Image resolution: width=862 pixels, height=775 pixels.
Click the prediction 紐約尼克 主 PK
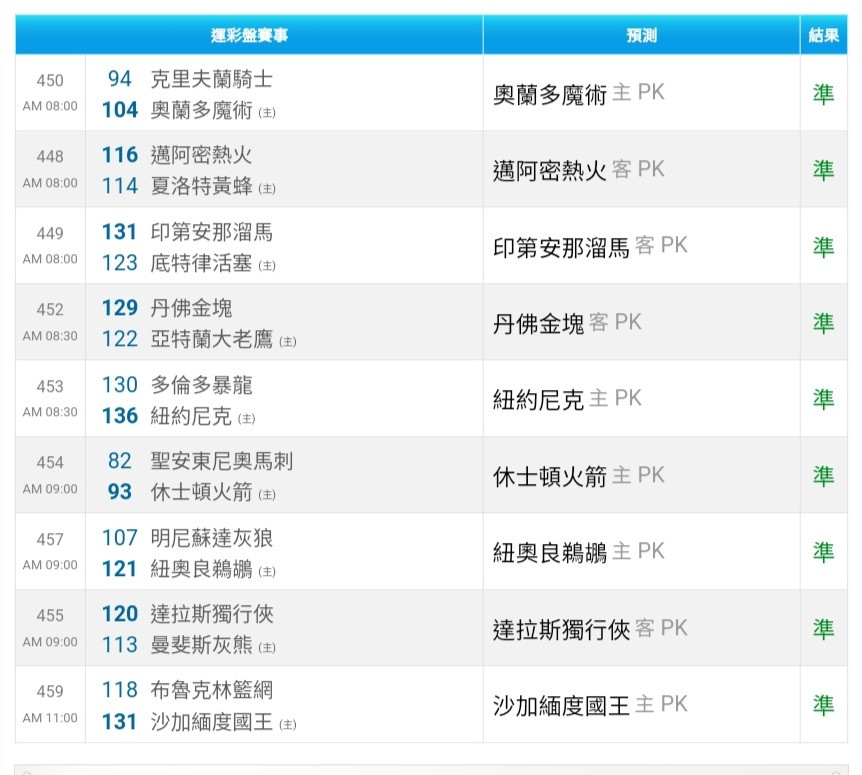[x=567, y=399]
